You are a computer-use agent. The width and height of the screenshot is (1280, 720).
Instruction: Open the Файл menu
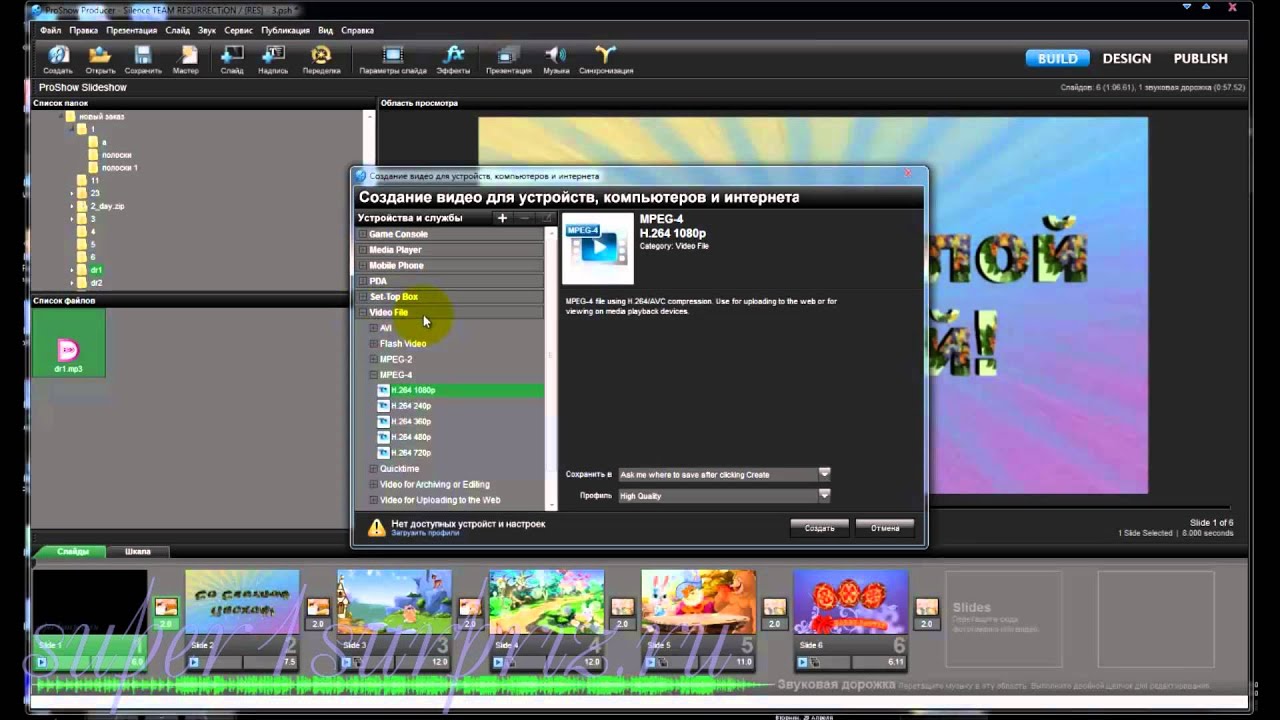(x=50, y=31)
